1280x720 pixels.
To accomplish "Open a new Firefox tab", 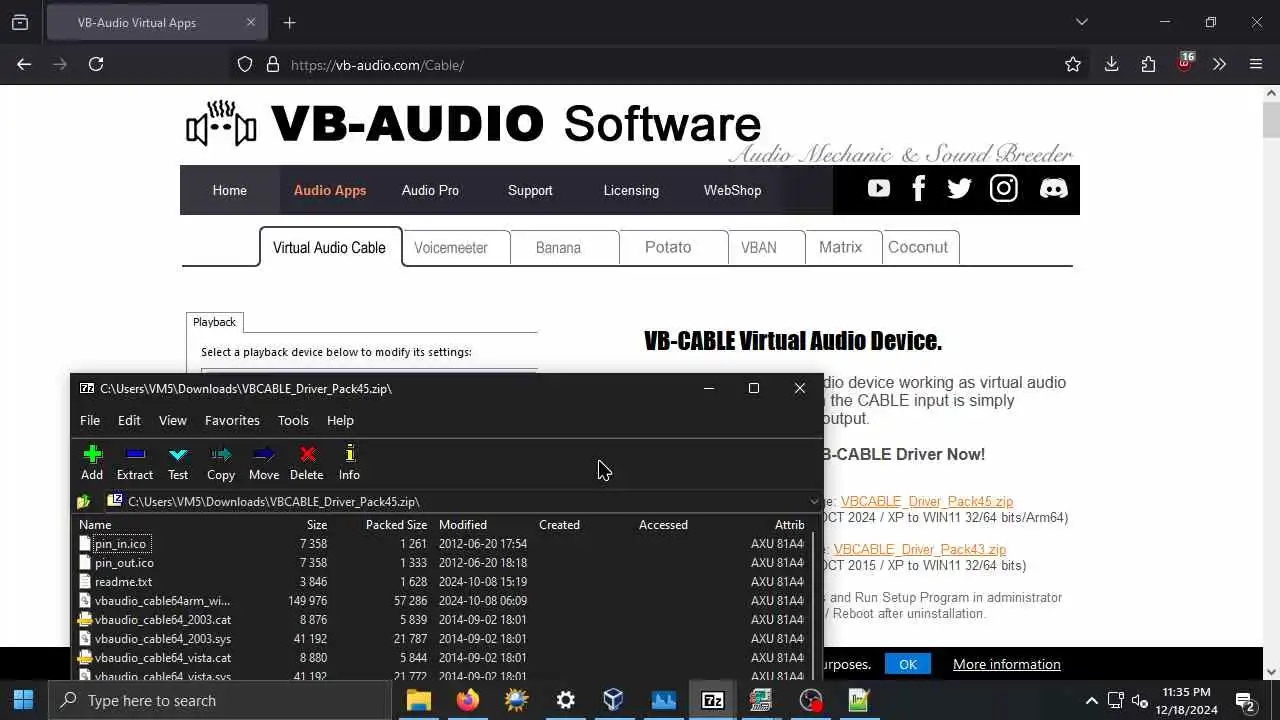I will pos(290,22).
